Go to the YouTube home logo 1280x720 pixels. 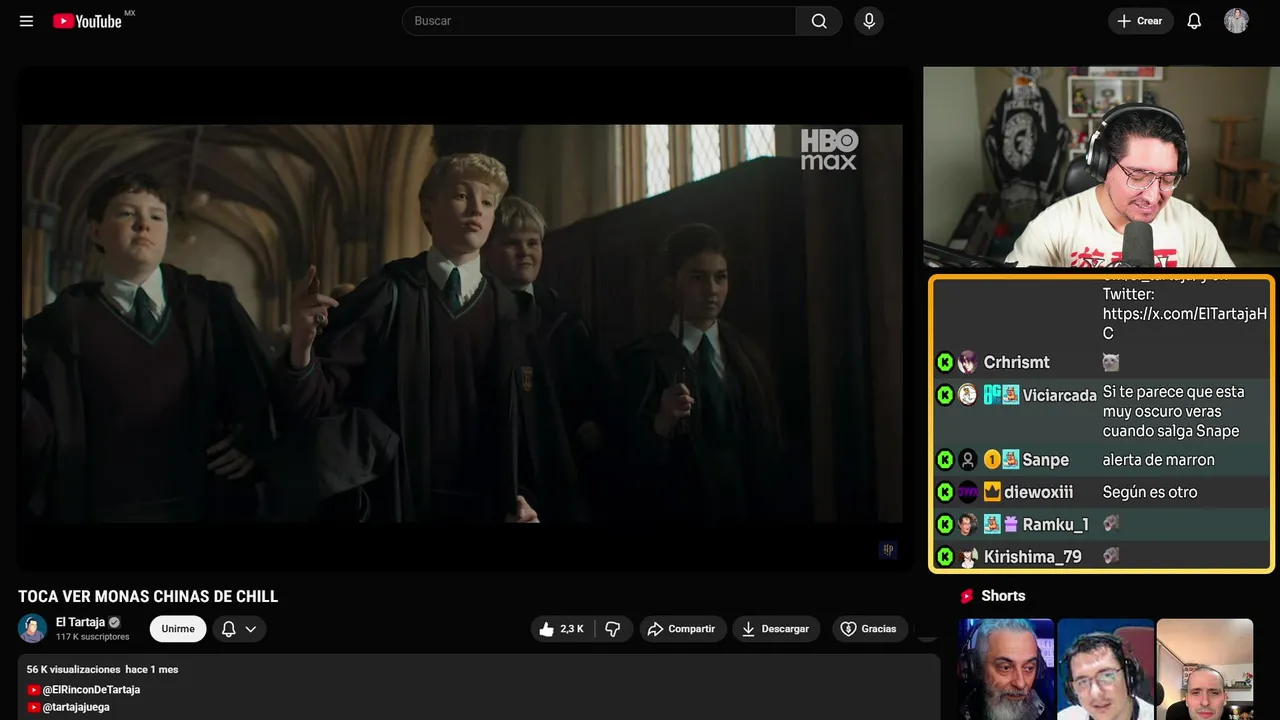tap(88, 21)
